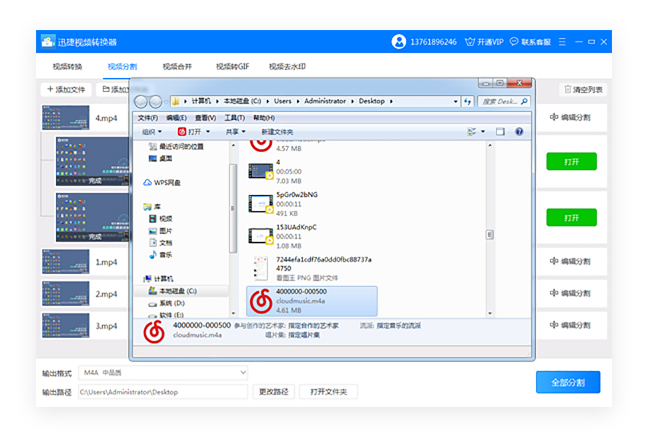Select 音乐 library in sidebar
This screenshot has width=650, height=448.
coord(160,254)
